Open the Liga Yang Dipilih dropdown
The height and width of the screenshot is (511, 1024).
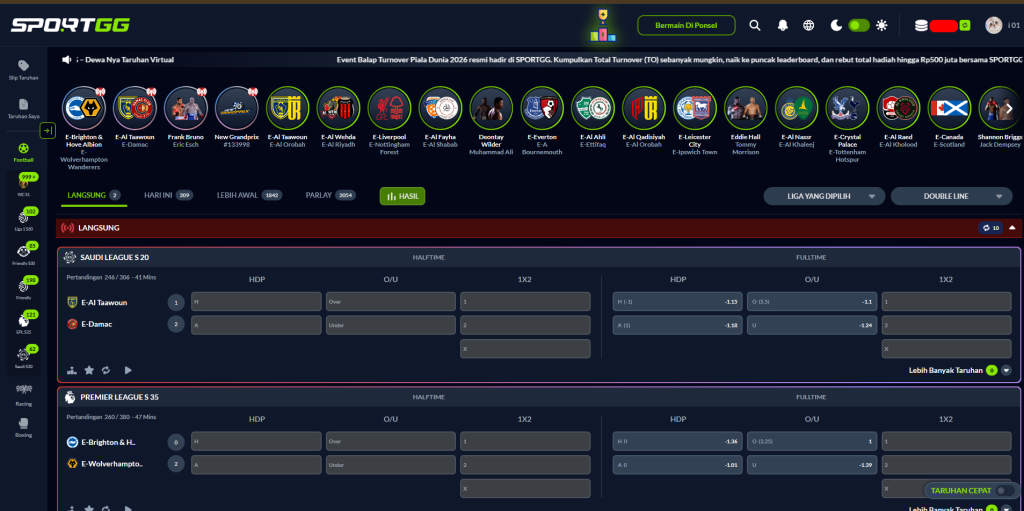pyautogui.click(x=824, y=196)
